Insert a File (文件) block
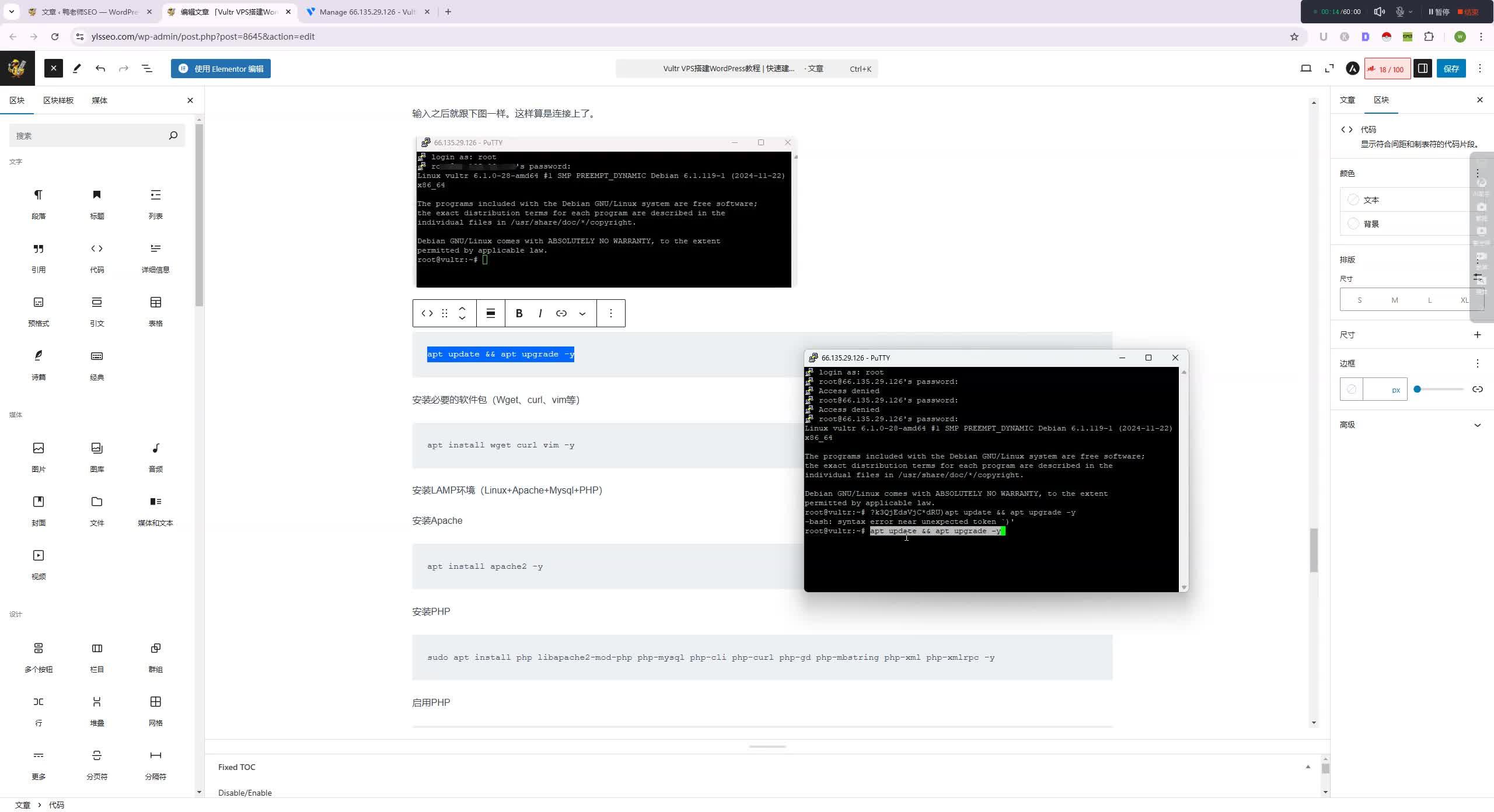The width and height of the screenshot is (1494, 812). (x=97, y=510)
